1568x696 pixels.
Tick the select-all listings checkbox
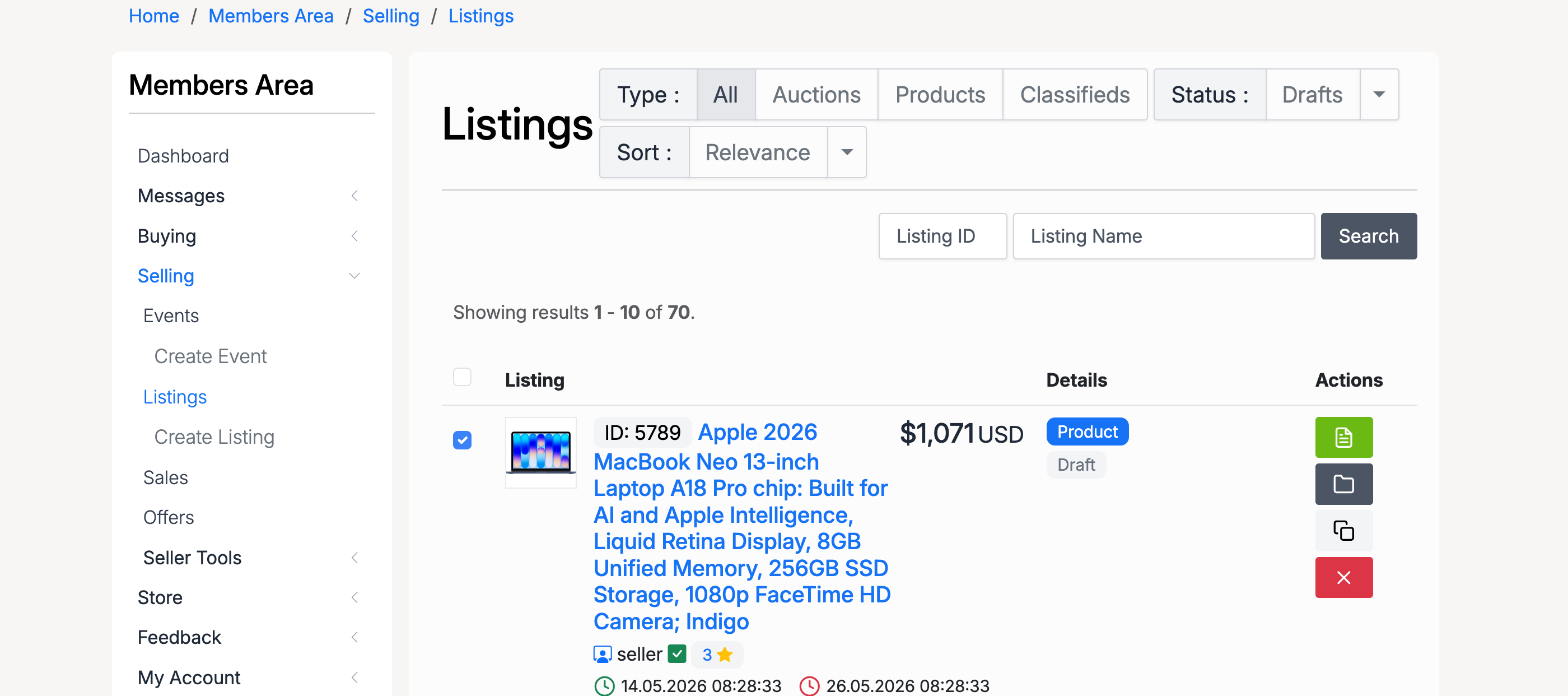[x=462, y=377]
